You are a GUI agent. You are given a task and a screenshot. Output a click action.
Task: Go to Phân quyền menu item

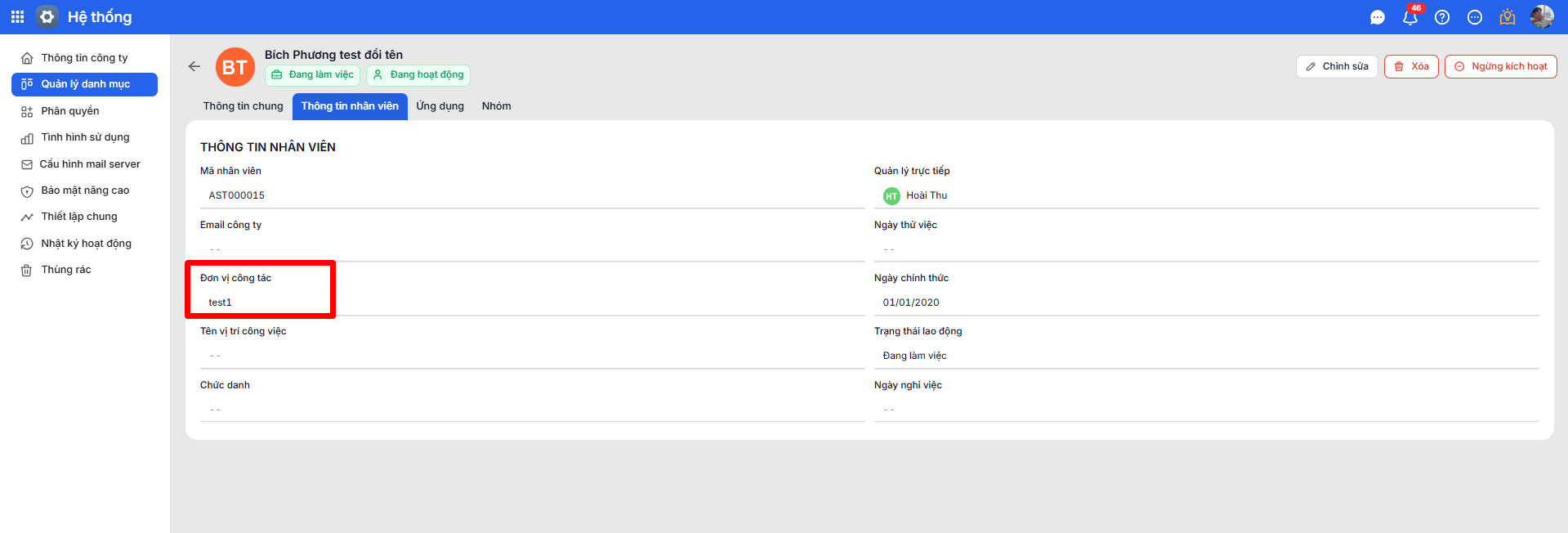click(70, 111)
